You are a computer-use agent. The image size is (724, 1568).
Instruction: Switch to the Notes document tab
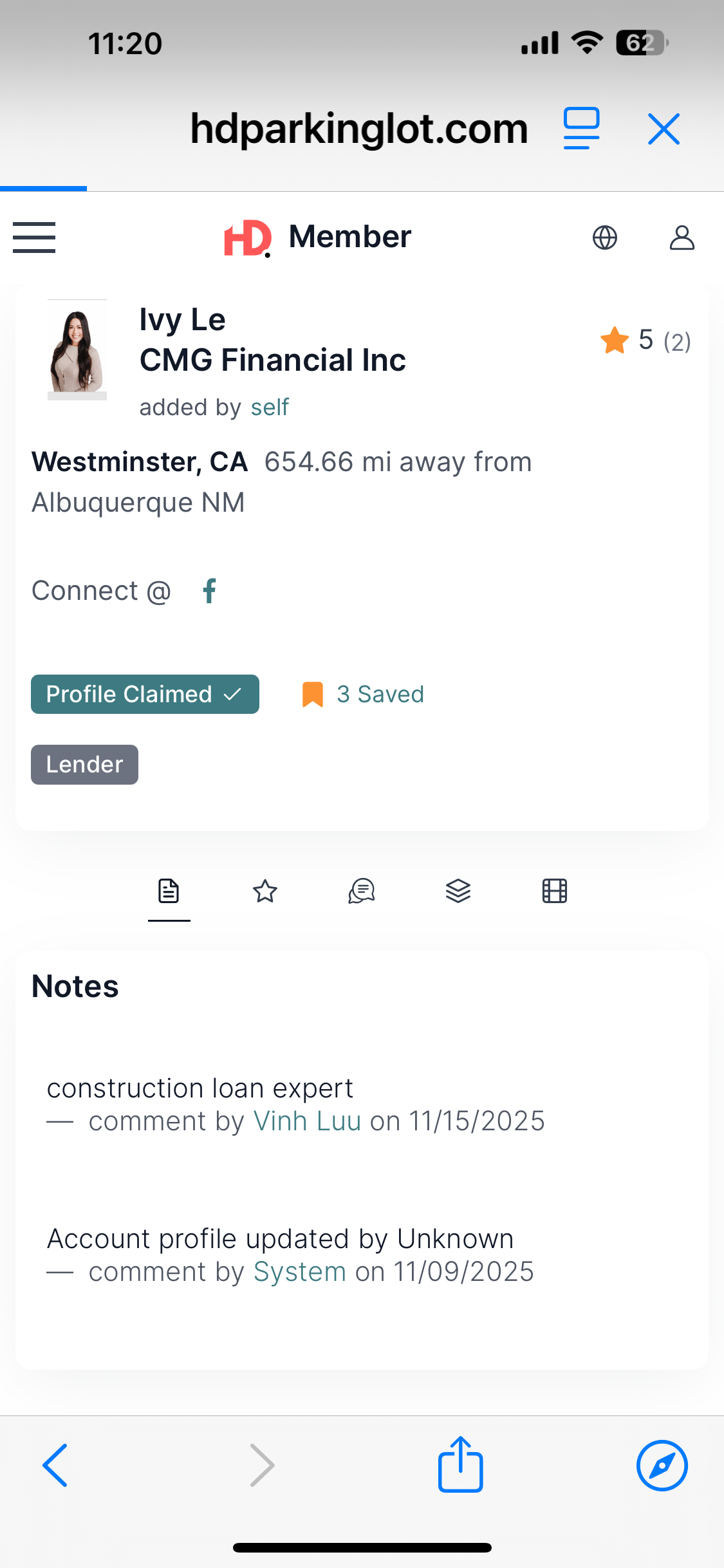pyautogui.click(x=169, y=891)
